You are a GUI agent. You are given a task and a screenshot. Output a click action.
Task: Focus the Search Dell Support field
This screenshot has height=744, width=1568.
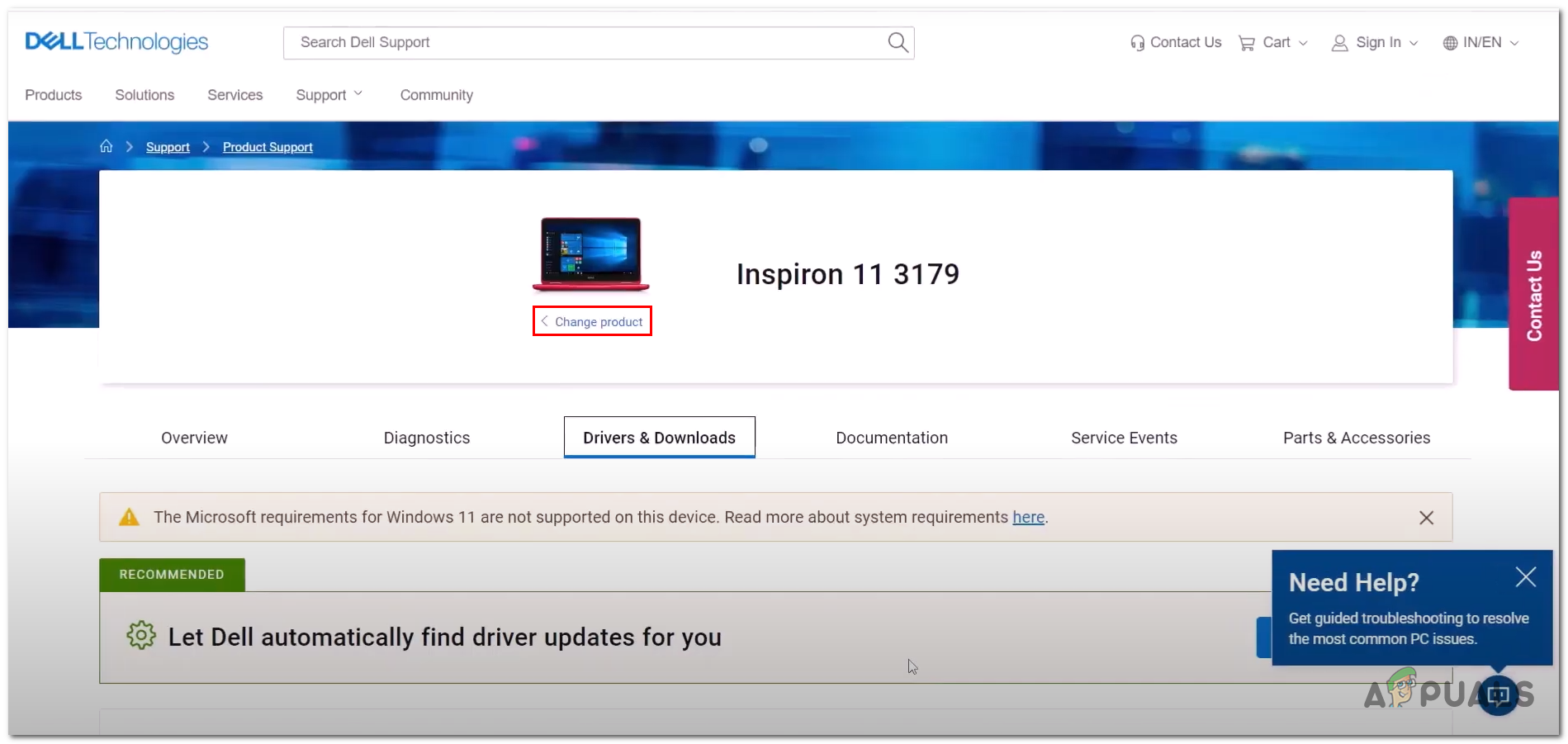pos(599,43)
